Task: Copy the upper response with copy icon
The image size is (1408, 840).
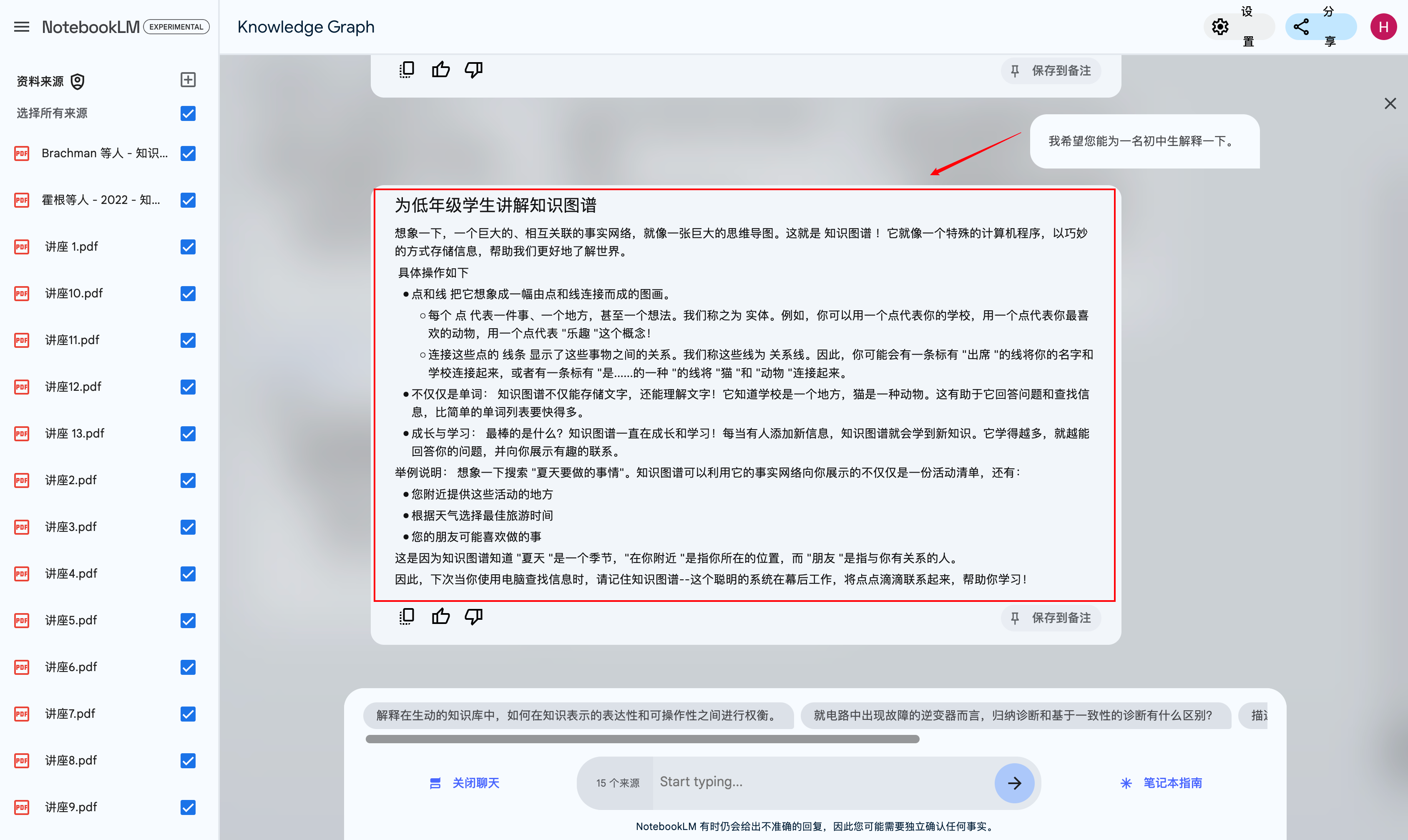Action: pyautogui.click(x=406, y=70)
